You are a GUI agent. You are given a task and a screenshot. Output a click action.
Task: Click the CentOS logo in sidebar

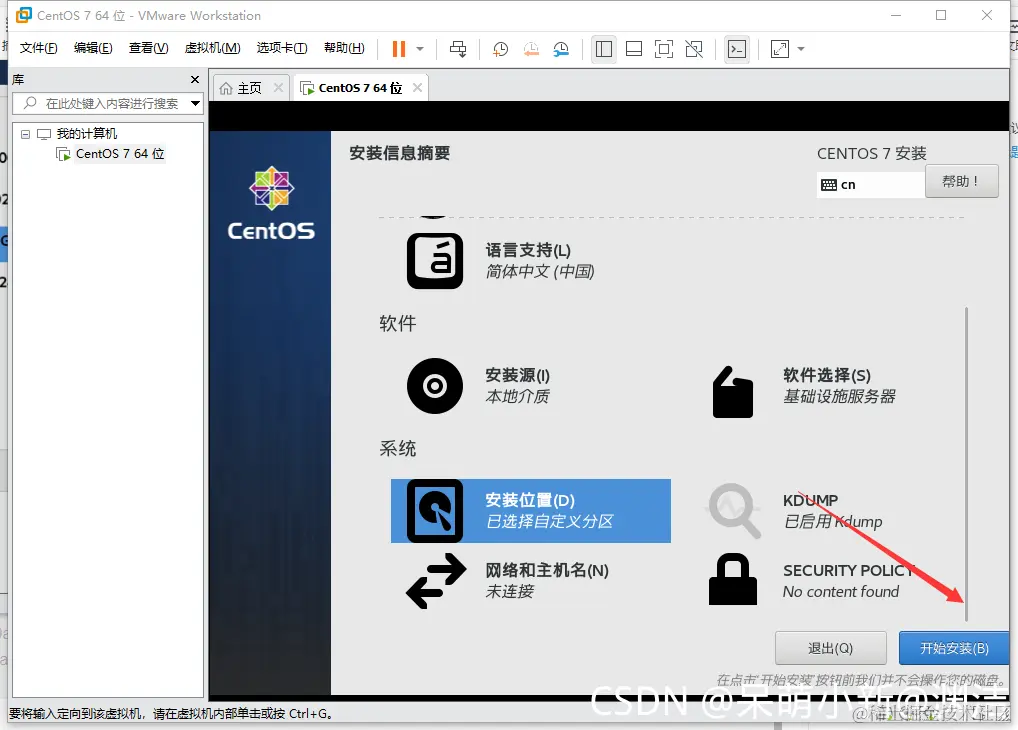(x=271, y=204)
